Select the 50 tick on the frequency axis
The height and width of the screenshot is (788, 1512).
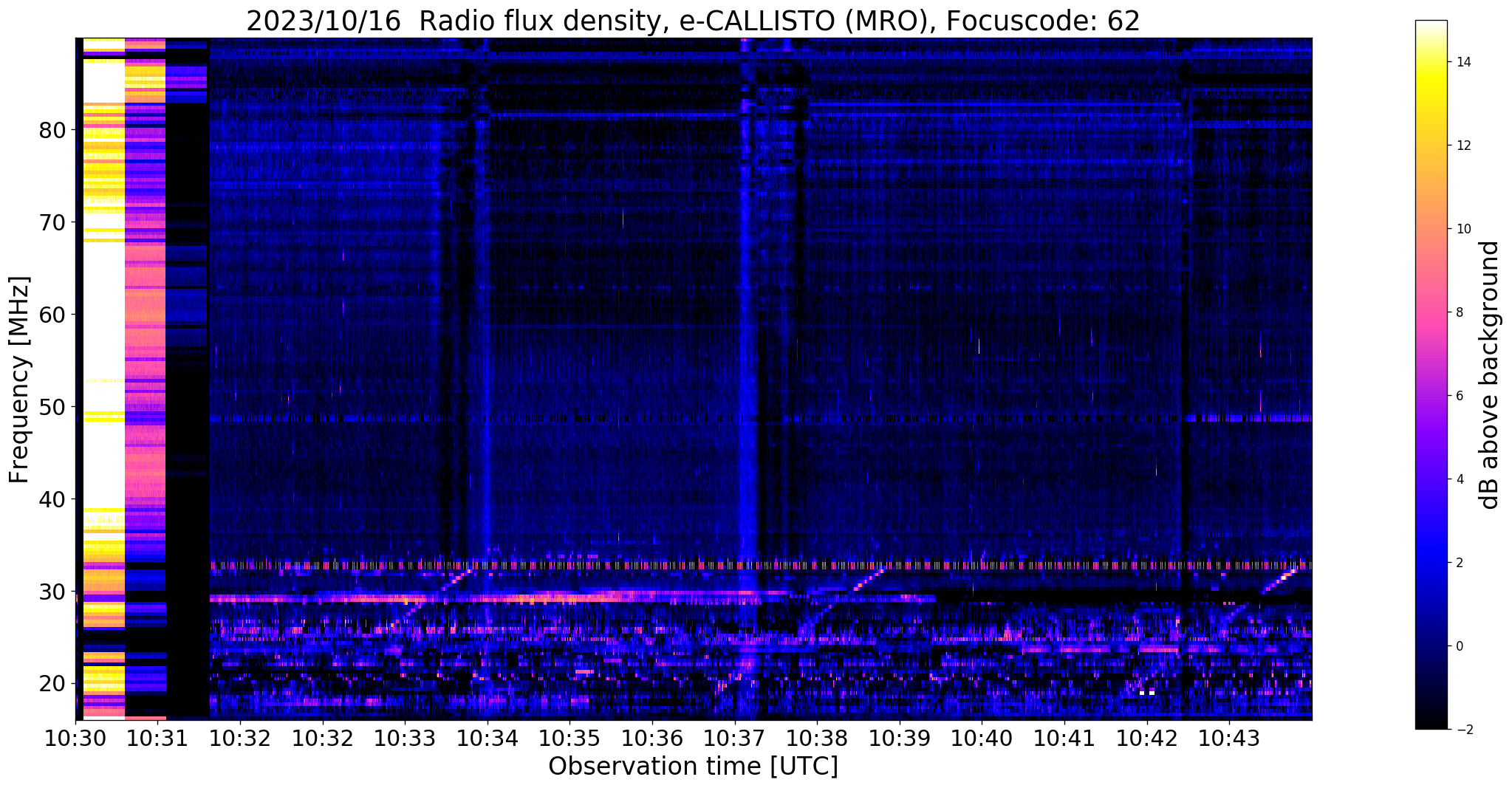click(x=52, y=407)
